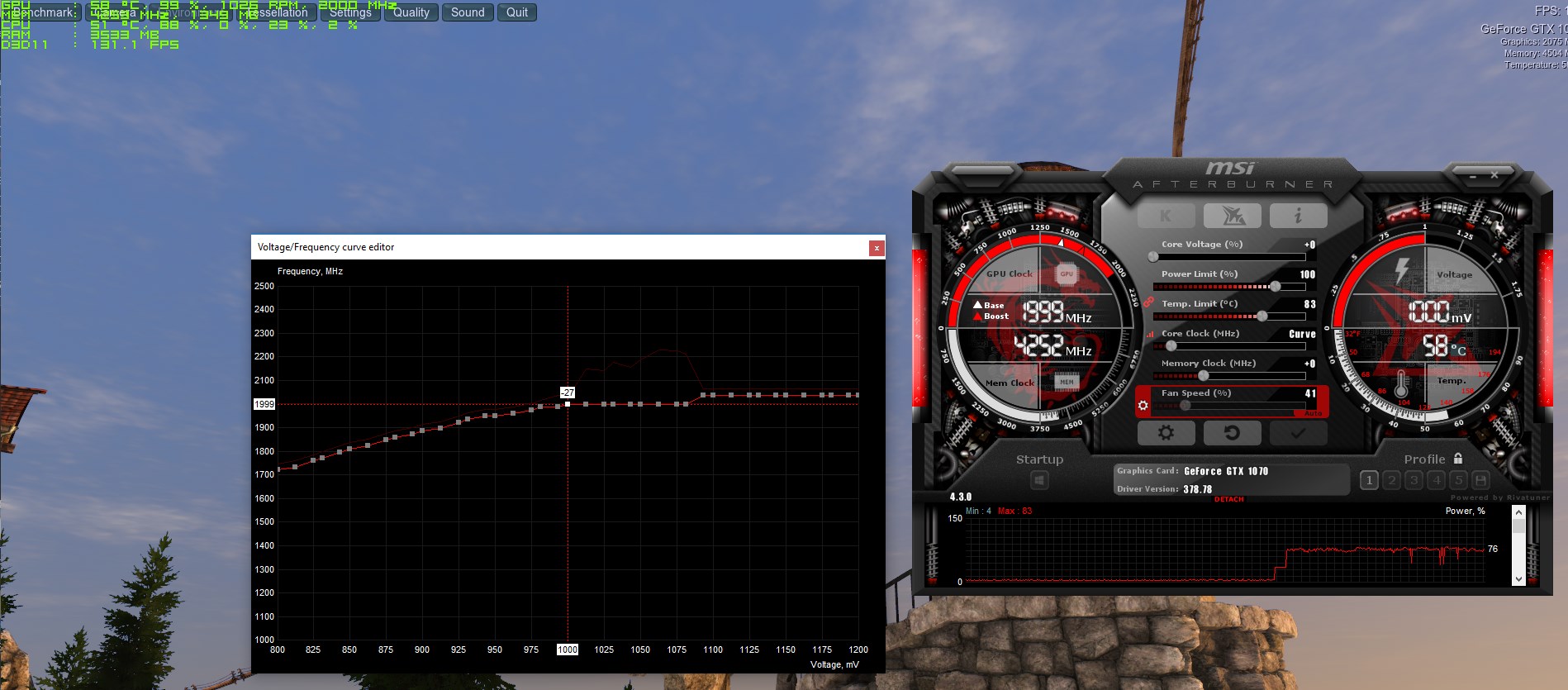Open OC Scanner via dragon icon
This screenshot has height=690, width=1568.
coord(1232,216)
